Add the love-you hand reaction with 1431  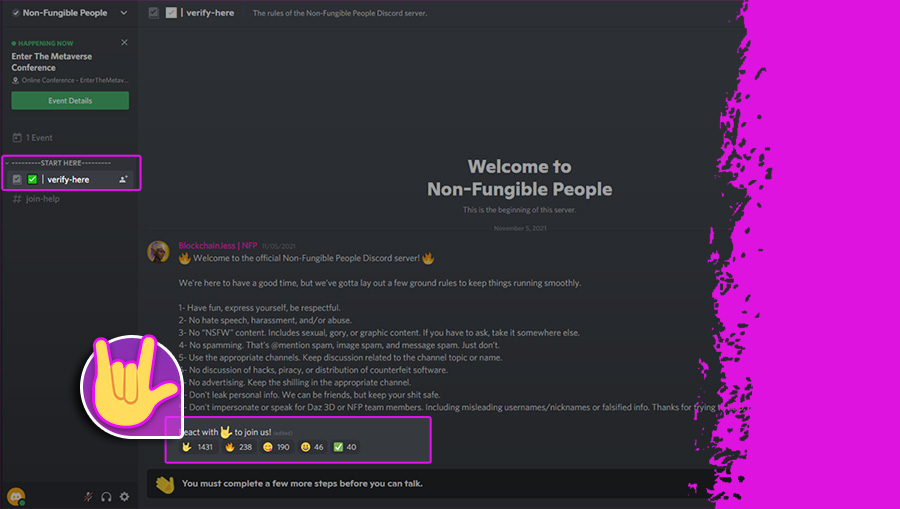point(198,447)
